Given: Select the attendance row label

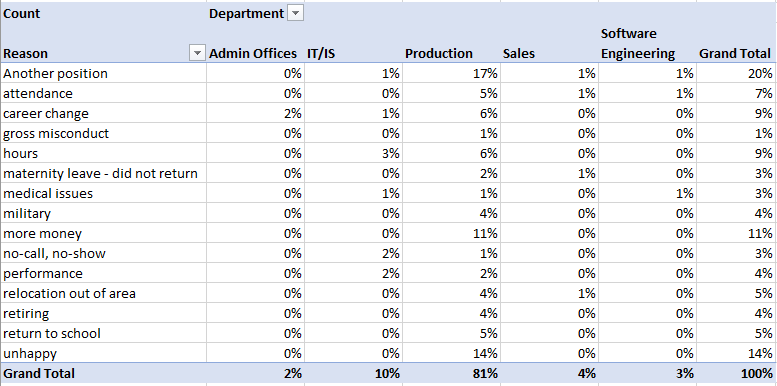Looking at the screenshot, I should click(104, 93).
